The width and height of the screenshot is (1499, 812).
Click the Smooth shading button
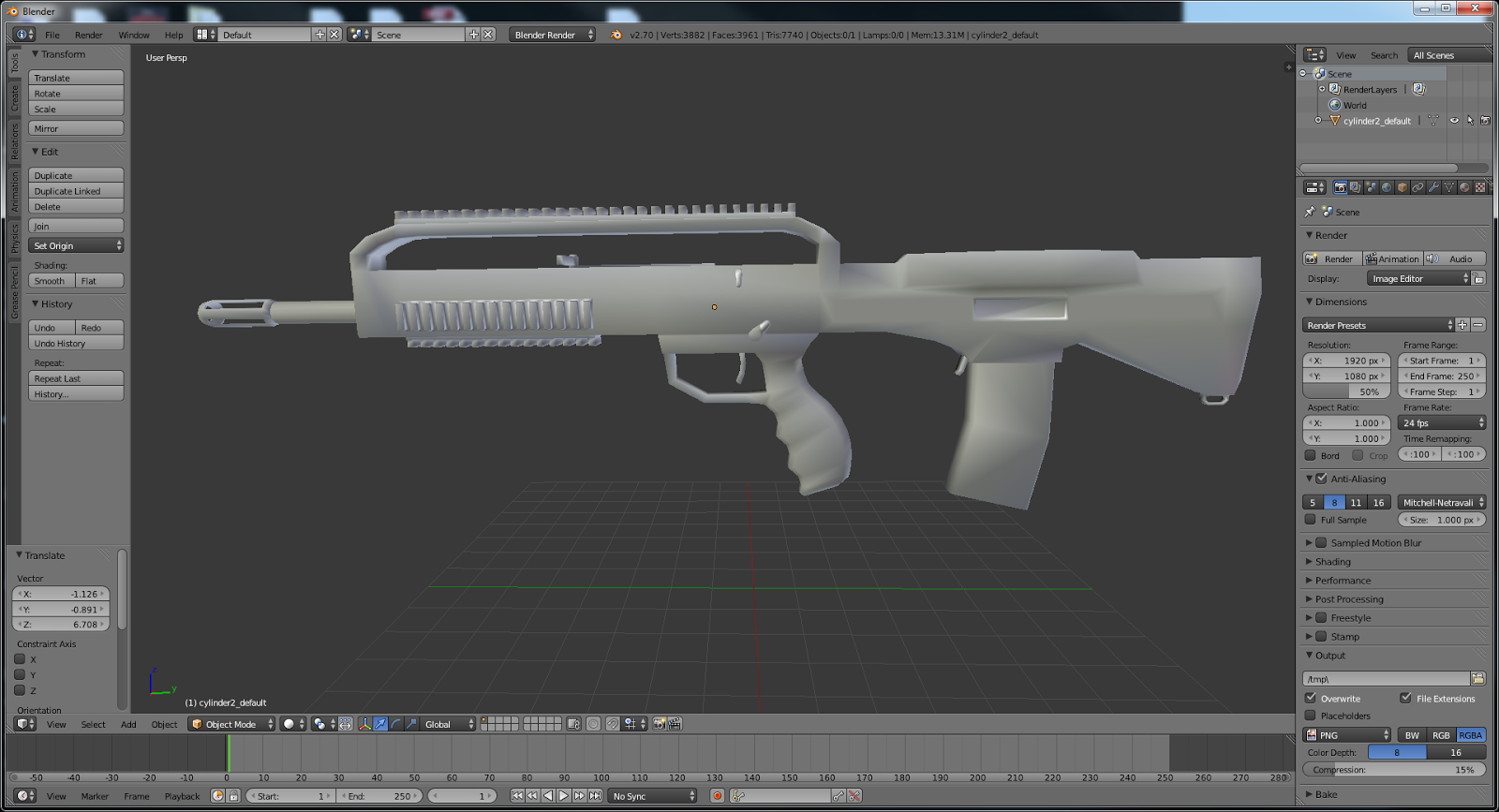52,281
